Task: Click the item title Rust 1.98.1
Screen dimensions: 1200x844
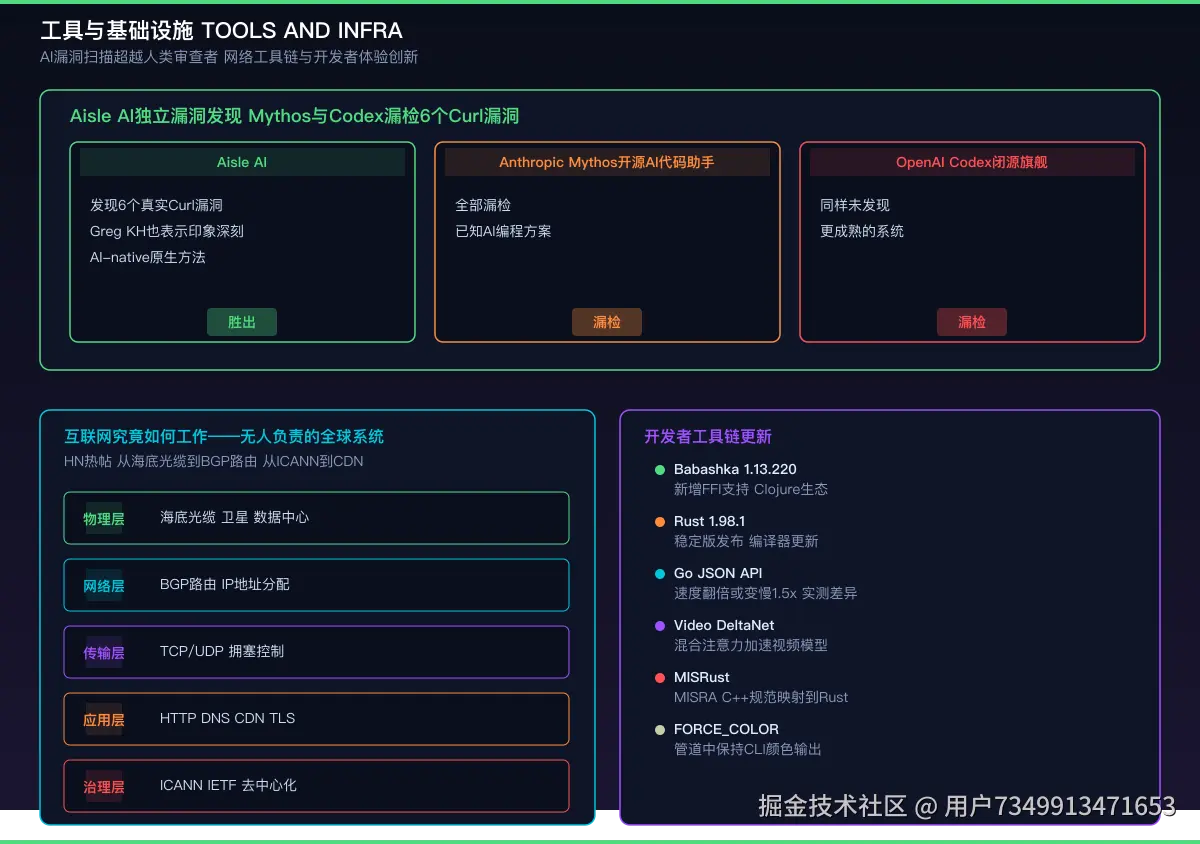Action: coord(709,521)
